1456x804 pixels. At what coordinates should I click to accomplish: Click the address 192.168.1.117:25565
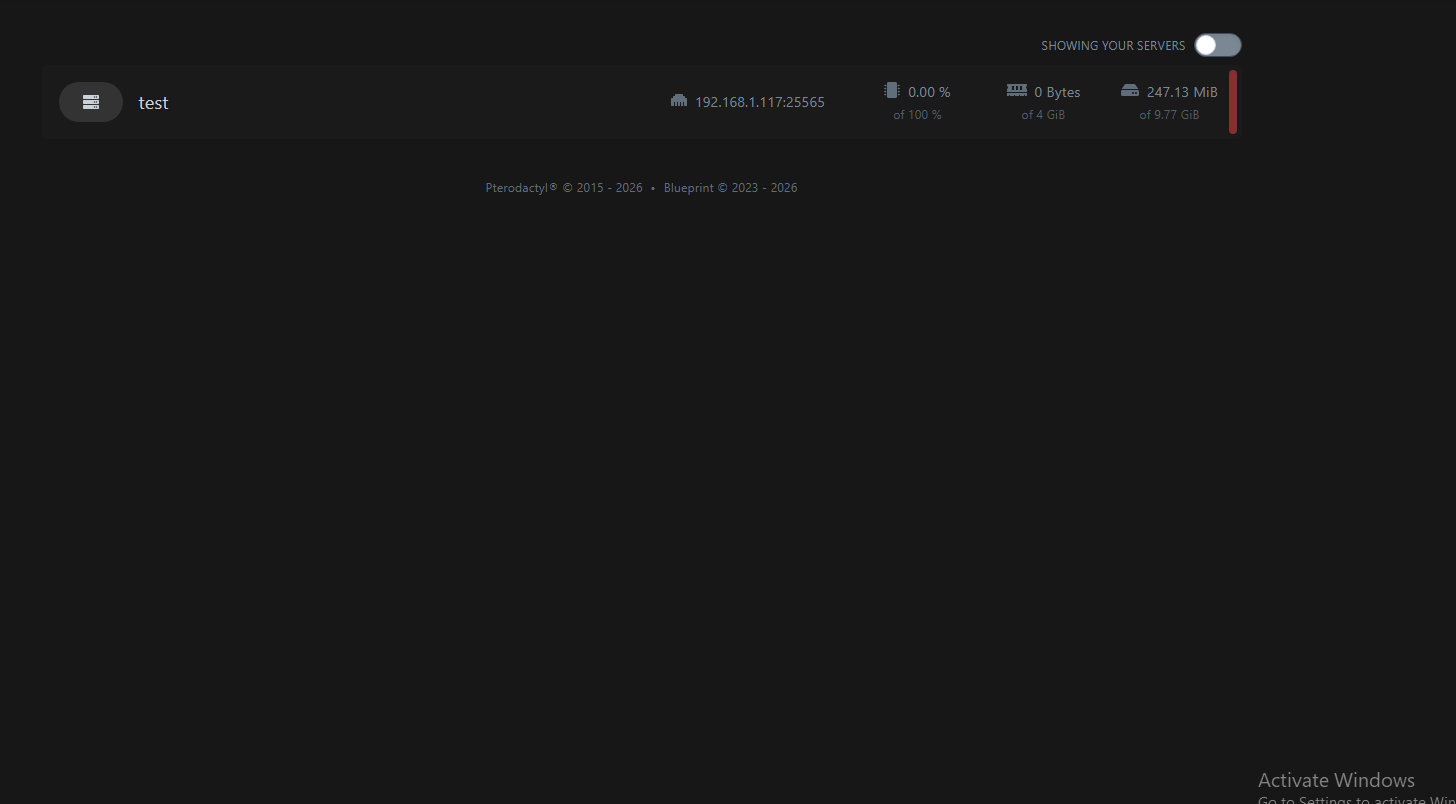(760, 102)
